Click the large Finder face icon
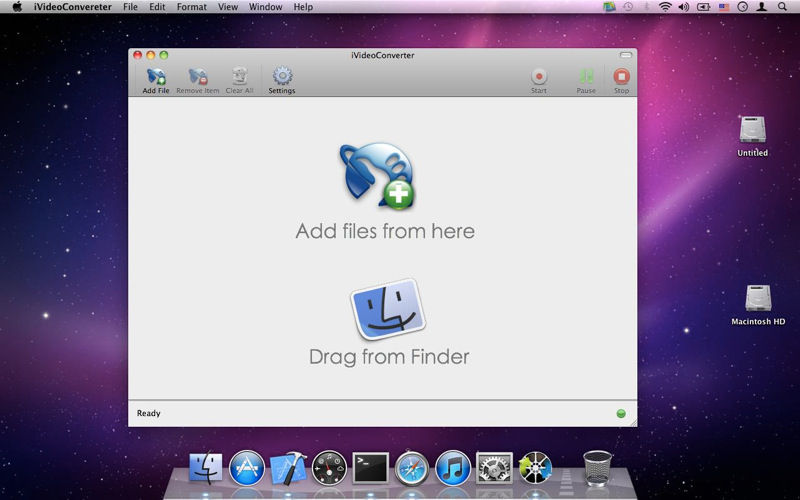The width and height of the screenshot is (800, 500). pos(388,309)
